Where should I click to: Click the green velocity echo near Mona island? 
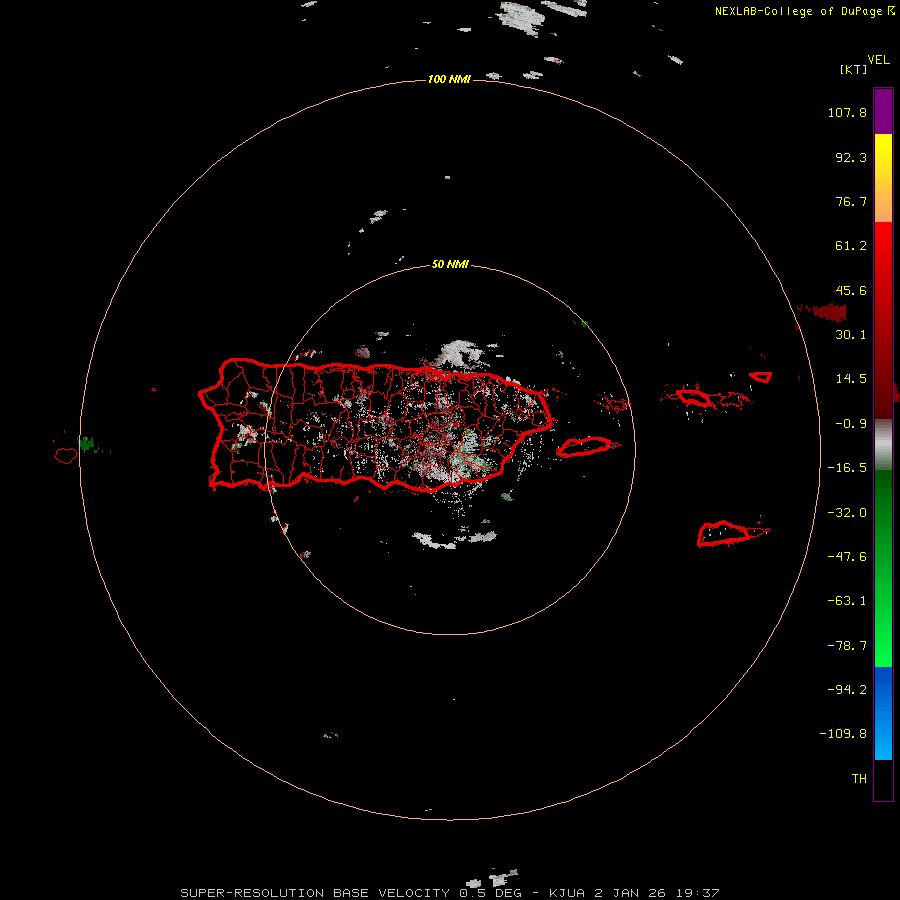(x=87, y=444)
